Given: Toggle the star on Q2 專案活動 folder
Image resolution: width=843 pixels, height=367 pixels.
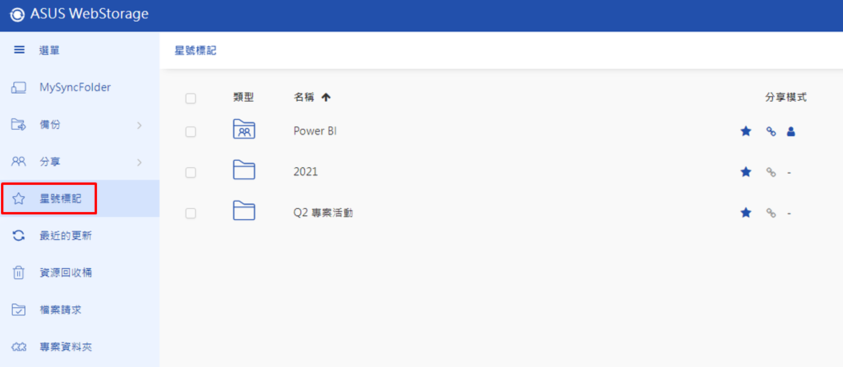Looking at the screenshot, I should click(x=746, y=213).
